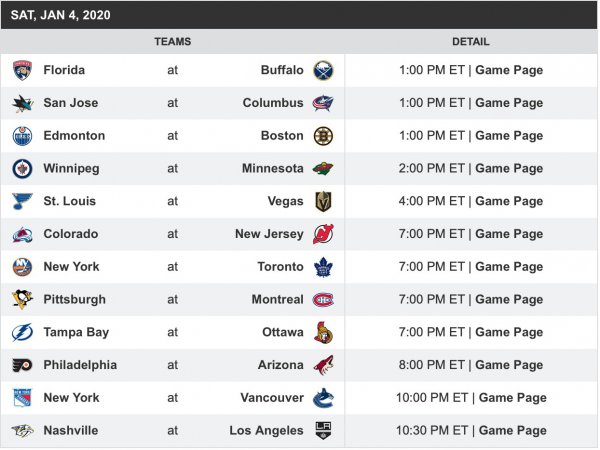Click the San Jose Sharks logo
Image resolution: width=600 pixels, height=450 pixels.
22,103
